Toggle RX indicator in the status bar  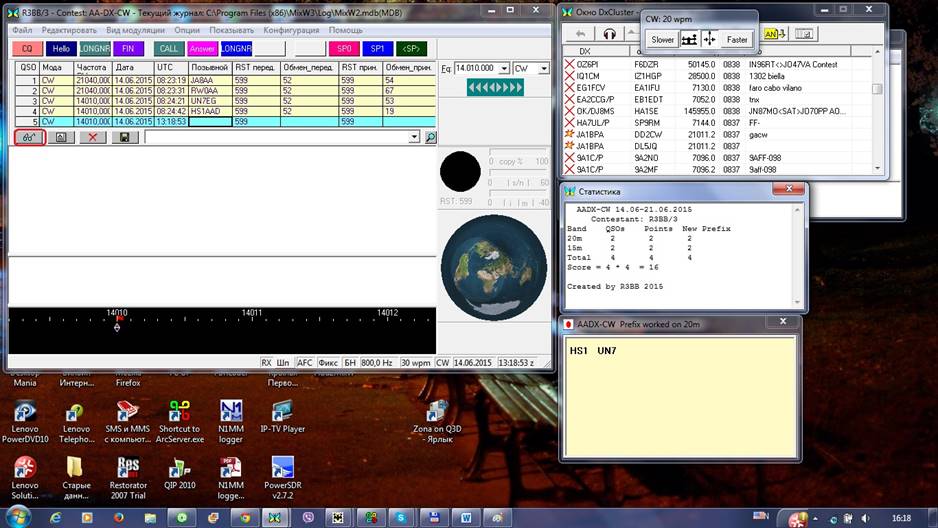click(x=266, y=363)
